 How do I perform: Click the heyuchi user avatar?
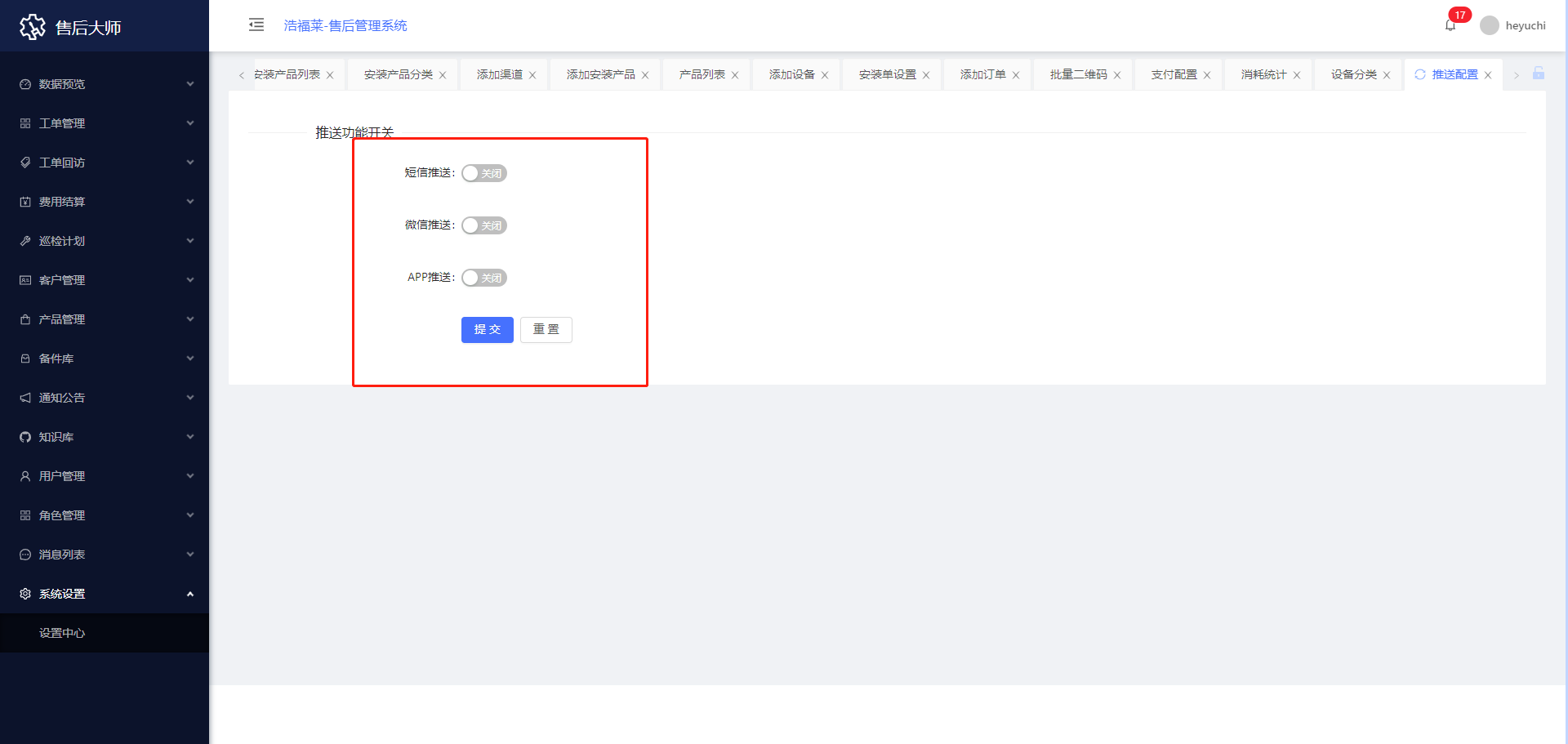tap(1490, 25)
